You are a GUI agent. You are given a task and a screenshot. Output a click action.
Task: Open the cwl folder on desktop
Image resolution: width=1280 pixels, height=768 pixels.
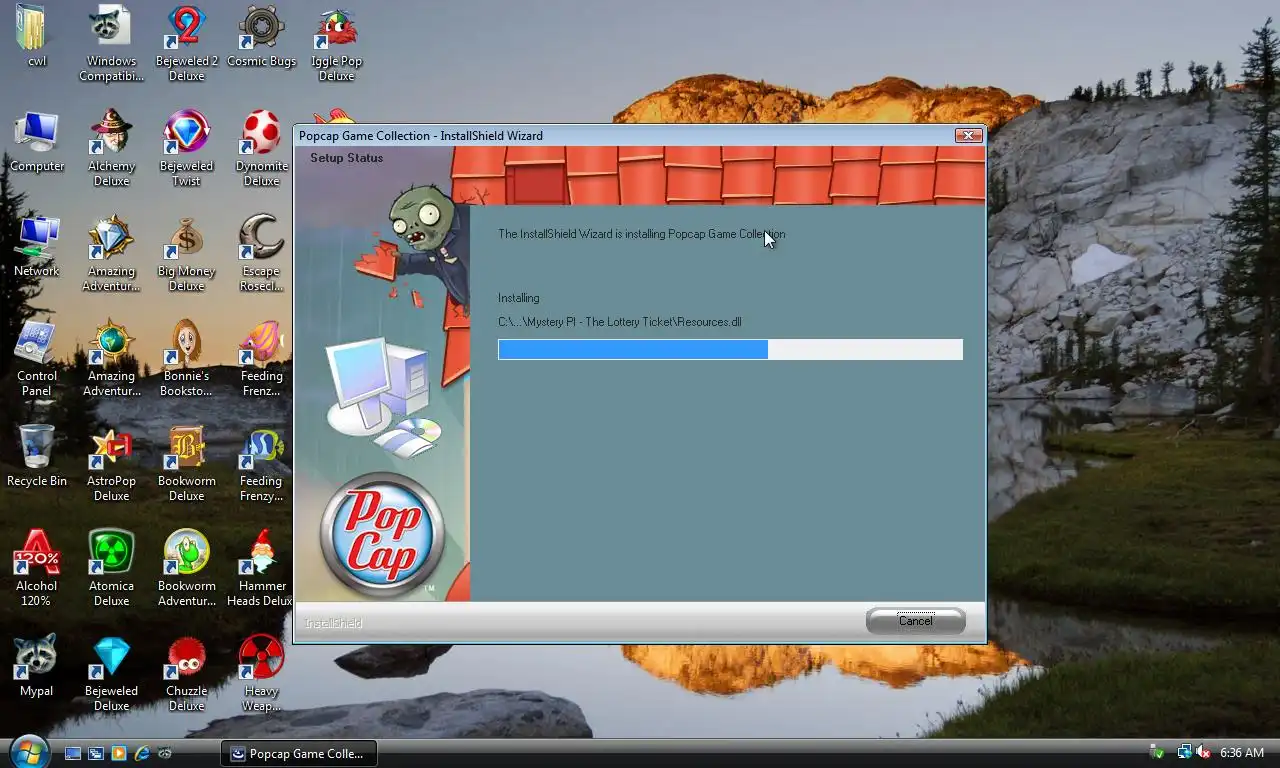click(36, 37)
